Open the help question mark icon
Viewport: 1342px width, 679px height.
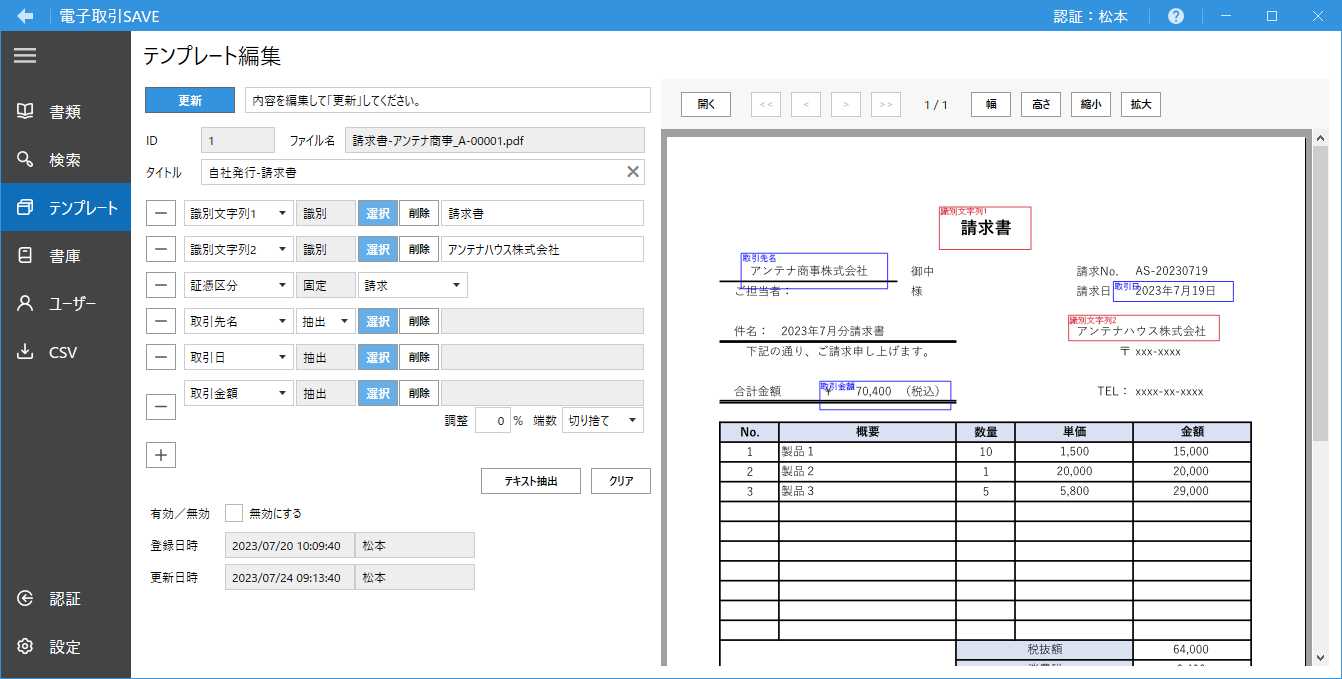1176,16
